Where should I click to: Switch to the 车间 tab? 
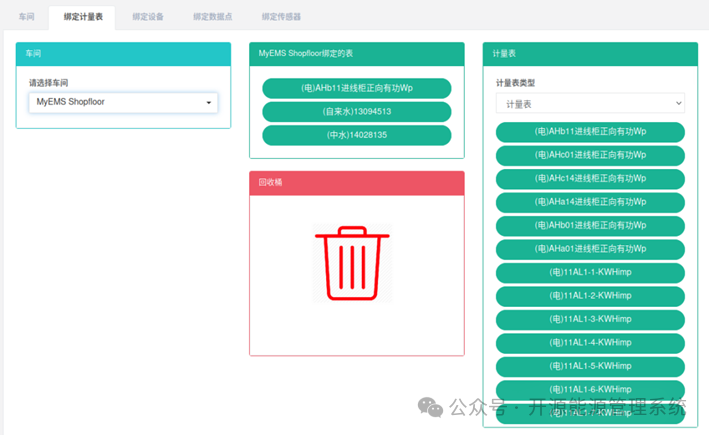[x=27, y=17]
